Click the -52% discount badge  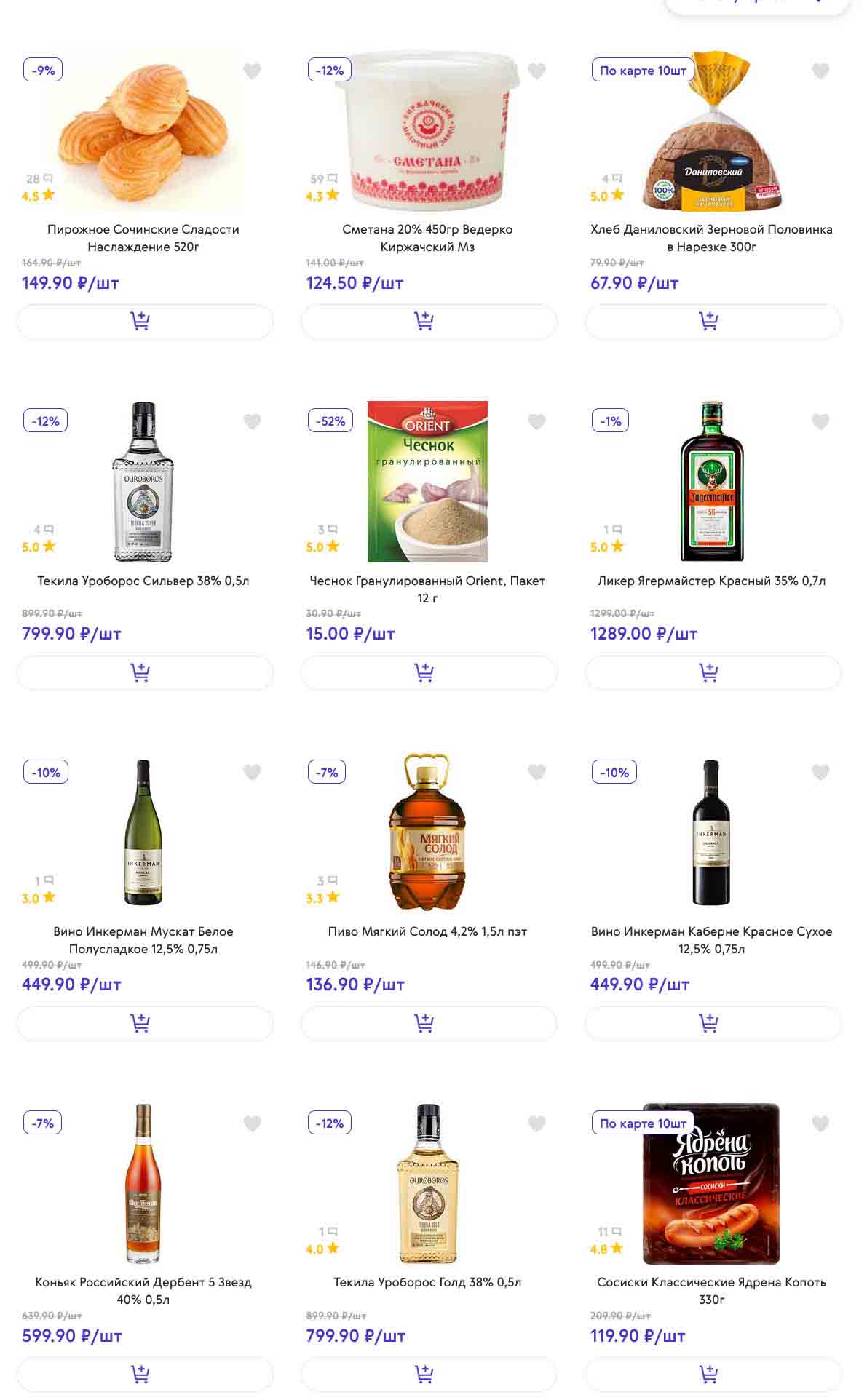(330, 421)
